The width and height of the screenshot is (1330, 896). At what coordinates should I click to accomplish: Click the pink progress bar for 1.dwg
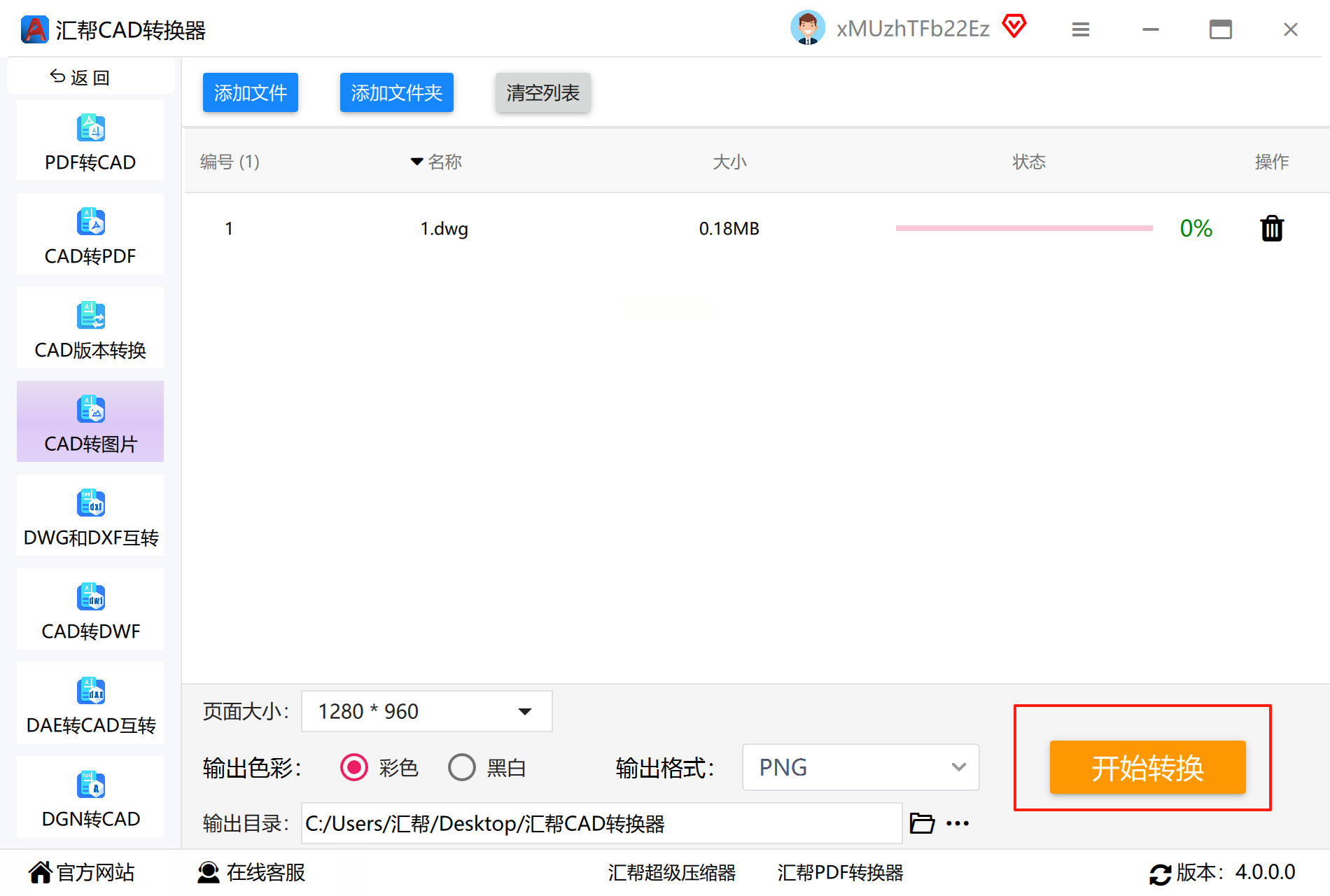tap(1024, 228)
